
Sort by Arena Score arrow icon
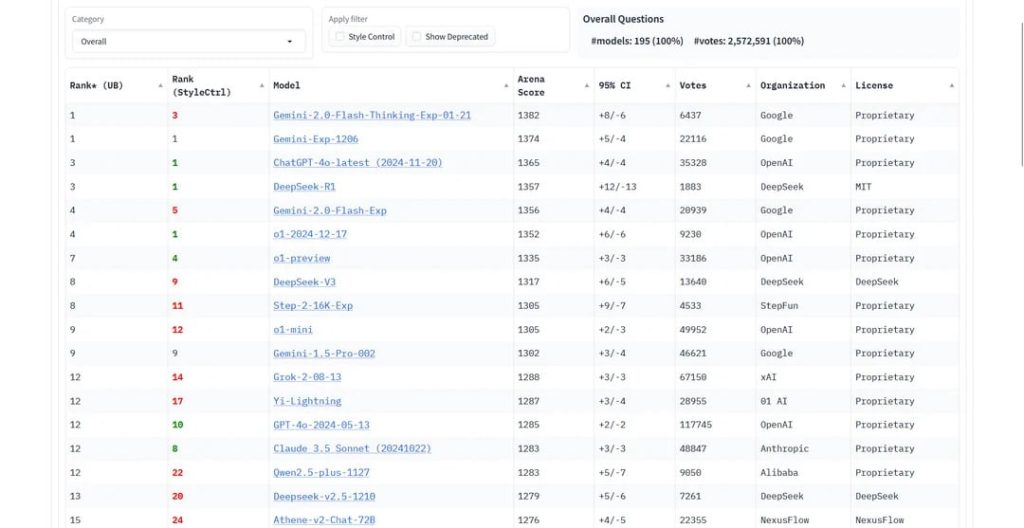tap(586, 86)
